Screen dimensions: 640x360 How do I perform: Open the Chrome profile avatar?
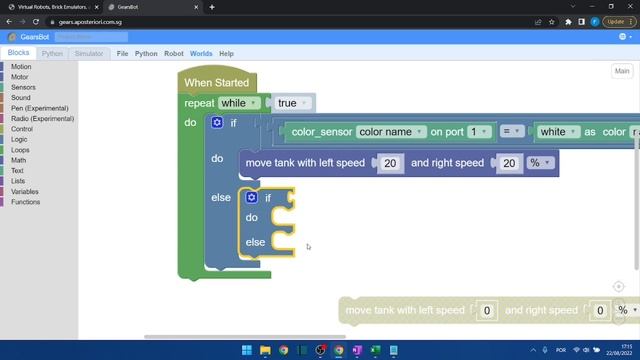coord(595,22)
